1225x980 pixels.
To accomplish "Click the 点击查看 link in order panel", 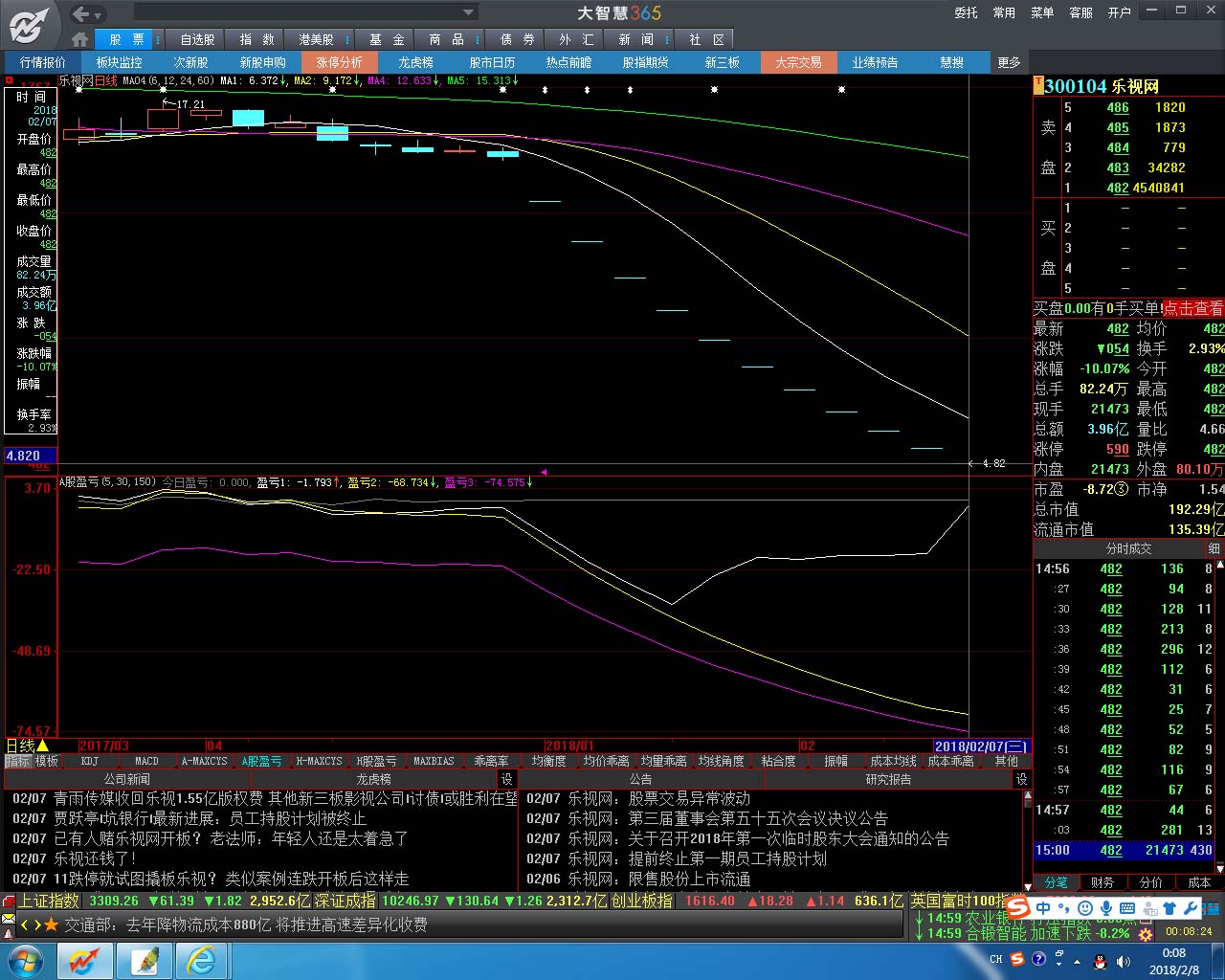I will click(x=1193, y=308).
